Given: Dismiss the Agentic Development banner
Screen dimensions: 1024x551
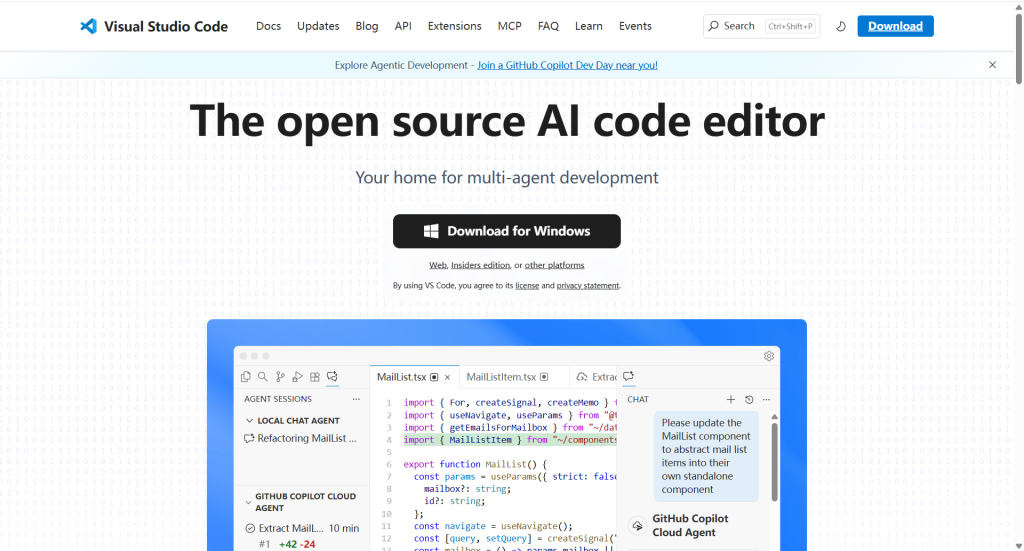Looking at the screenshot, I should [x=992, y=65].
